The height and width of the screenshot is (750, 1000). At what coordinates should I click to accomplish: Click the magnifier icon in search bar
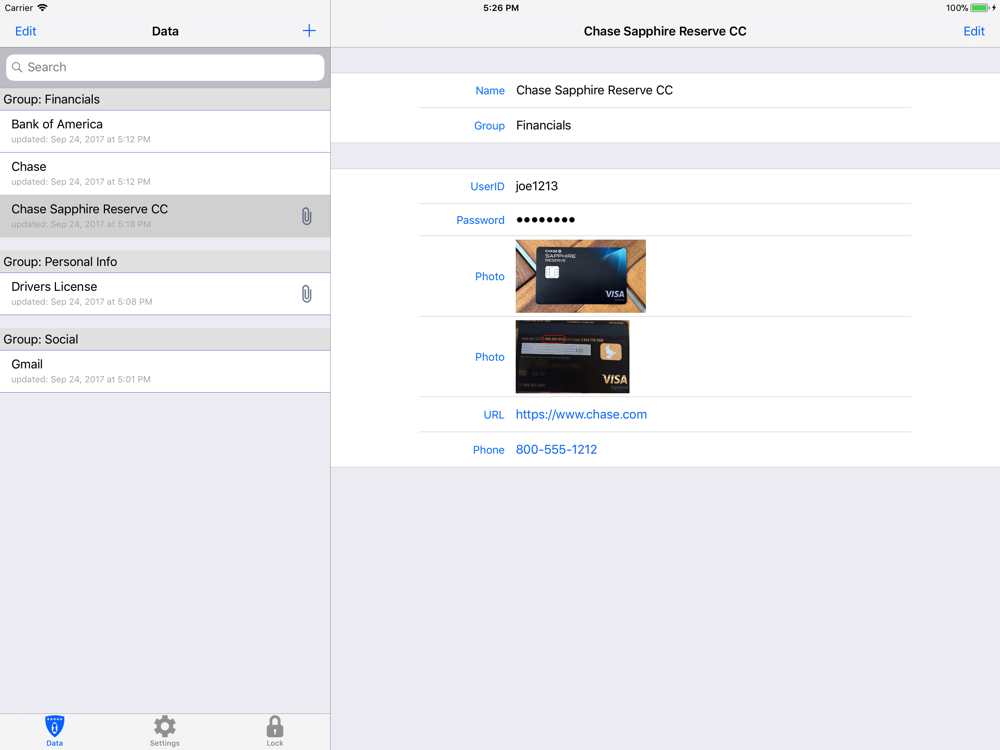click(x=17, y=67)
